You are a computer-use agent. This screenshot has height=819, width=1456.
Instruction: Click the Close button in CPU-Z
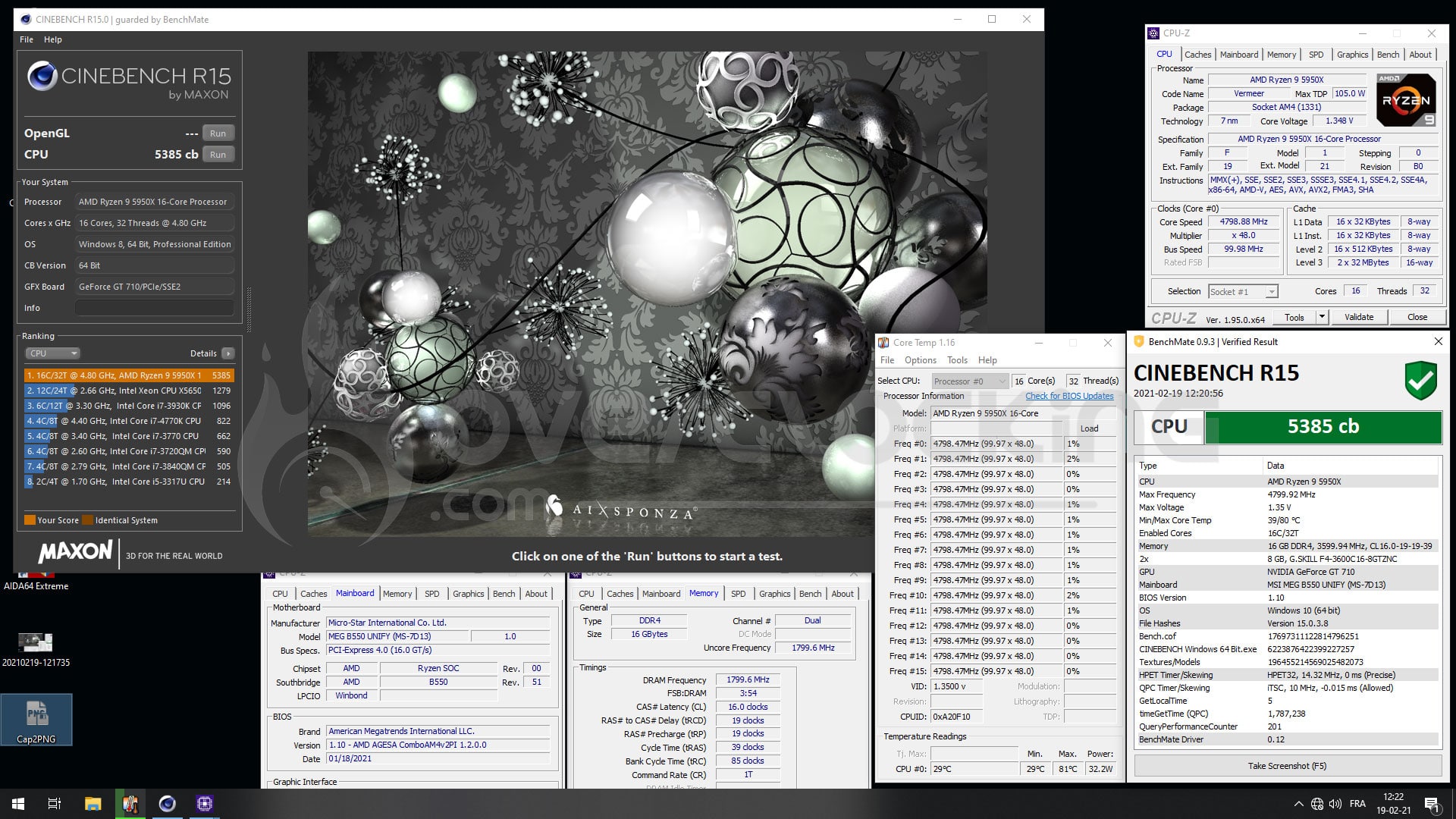[1417, 317]
